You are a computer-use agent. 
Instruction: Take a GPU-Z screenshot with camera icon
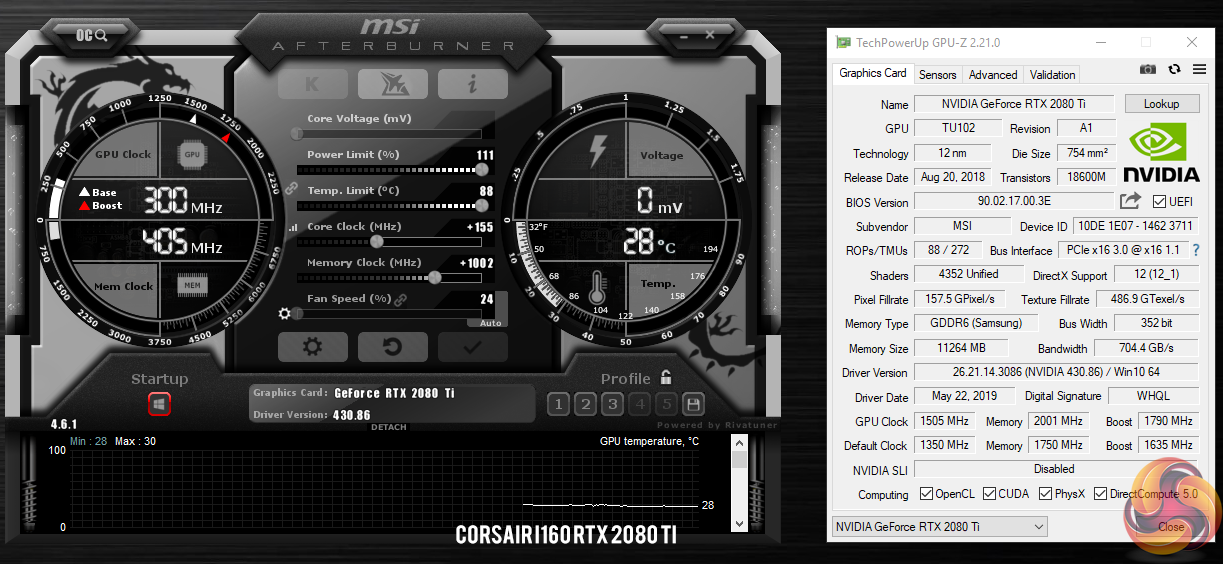pyautogui.click(x=1148, y=69)
